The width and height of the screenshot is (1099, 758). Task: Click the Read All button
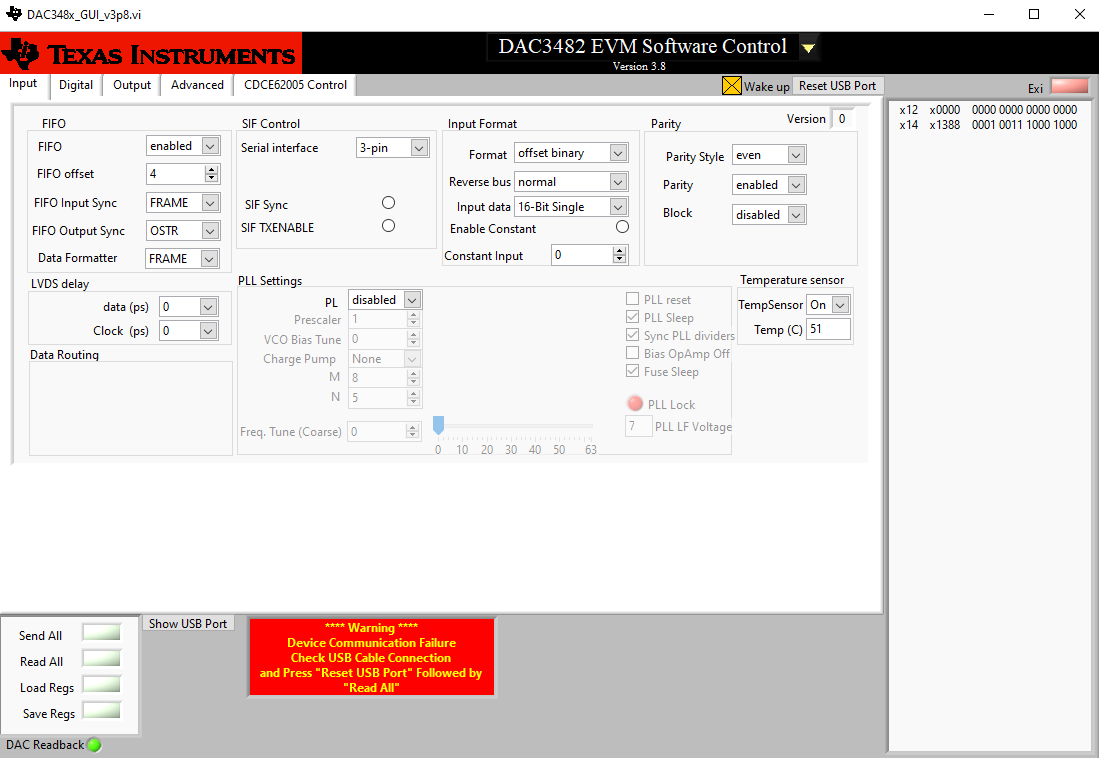click(102, 658)
